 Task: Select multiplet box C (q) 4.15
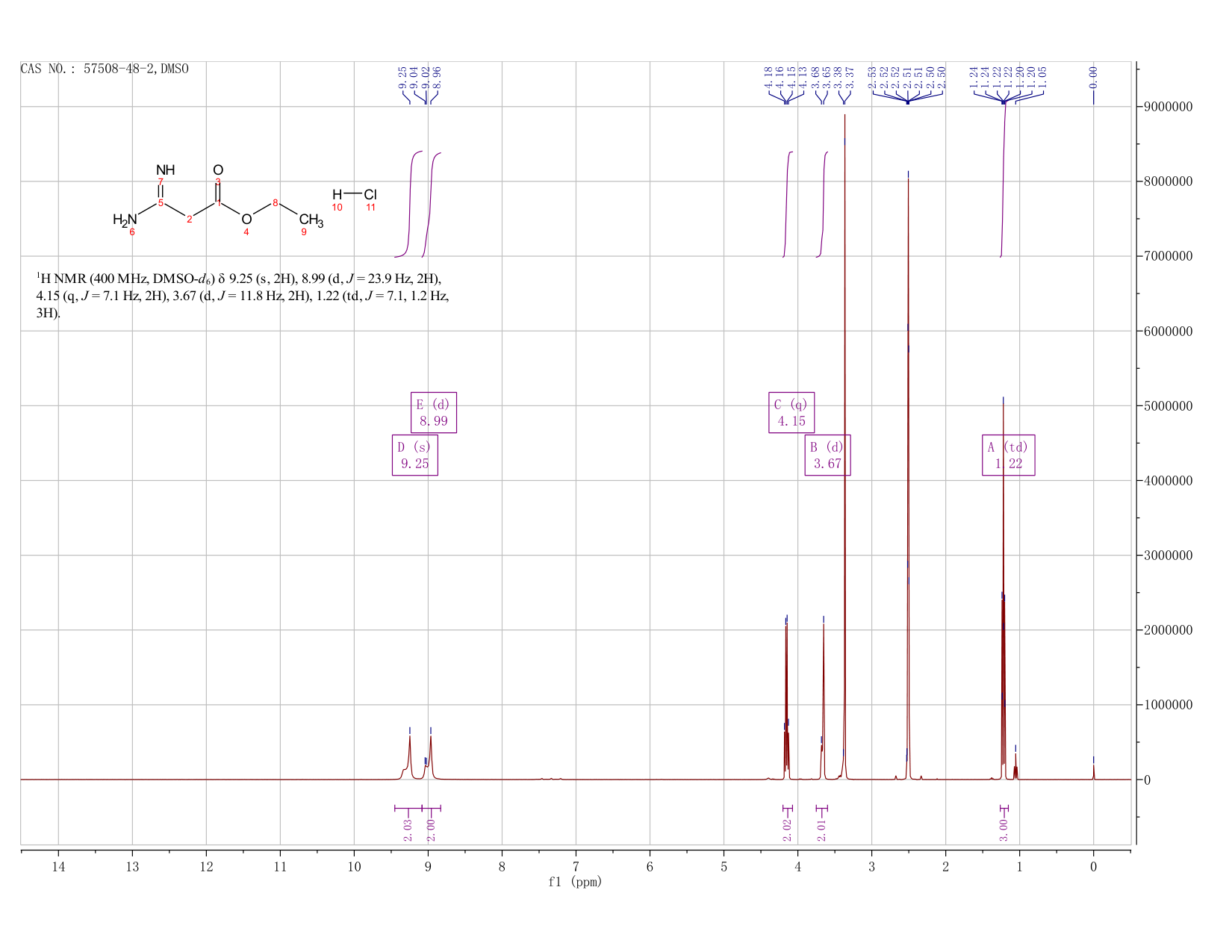pos(791,413)
